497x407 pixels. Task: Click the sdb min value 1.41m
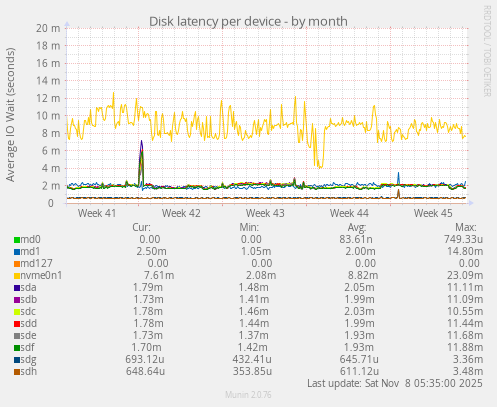pos(254,299)
